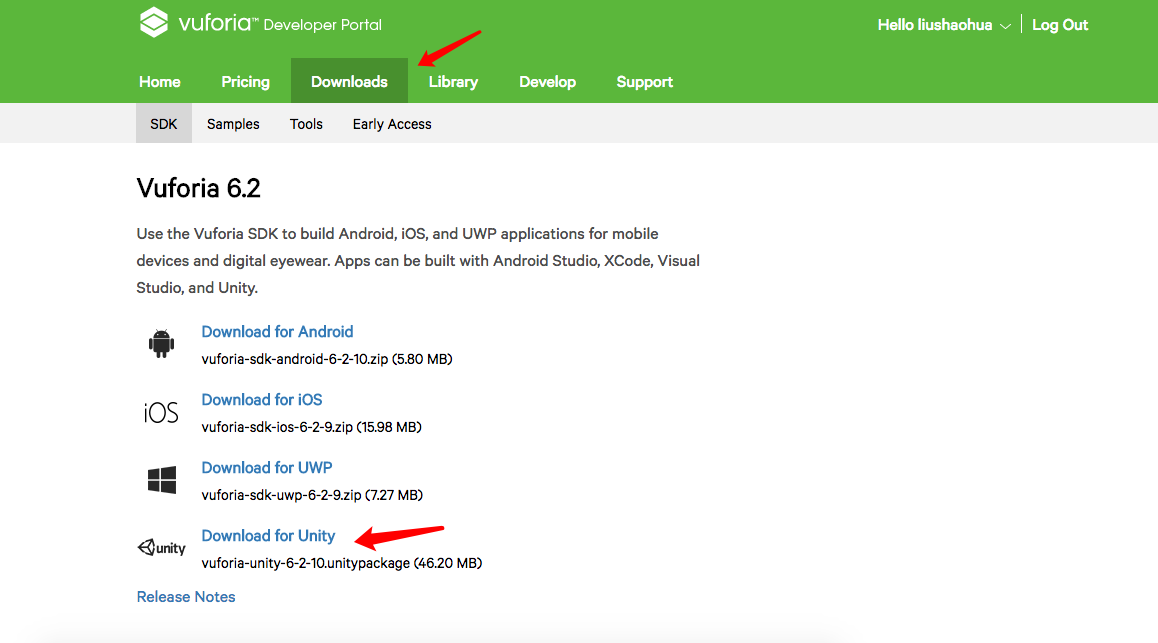Click the iOS platform icon
Image resolution: width=1158 pixels, height=643 pixels.
pyautogui.click(x=161, y=413)
